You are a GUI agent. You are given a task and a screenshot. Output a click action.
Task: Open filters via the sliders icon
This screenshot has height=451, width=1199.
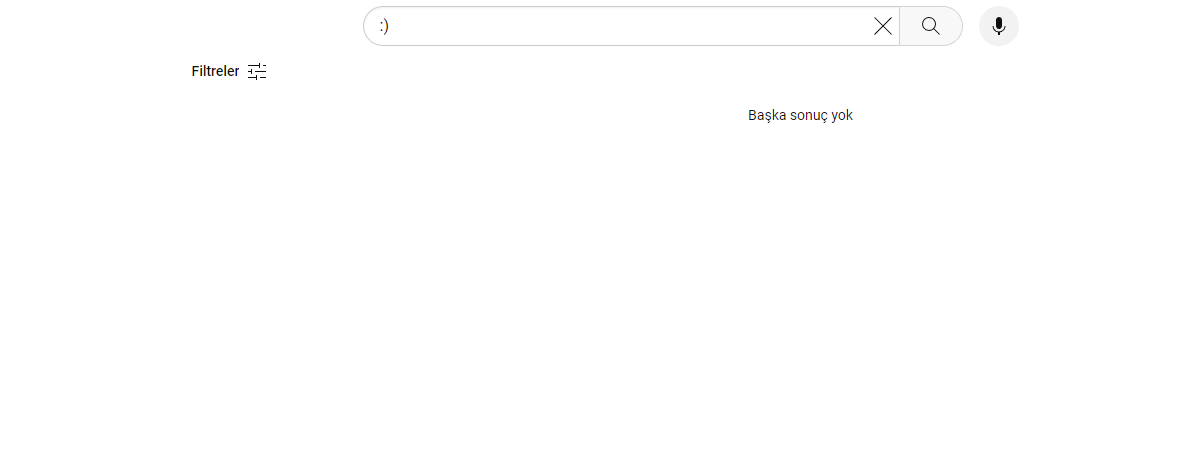tap(257, 71)
